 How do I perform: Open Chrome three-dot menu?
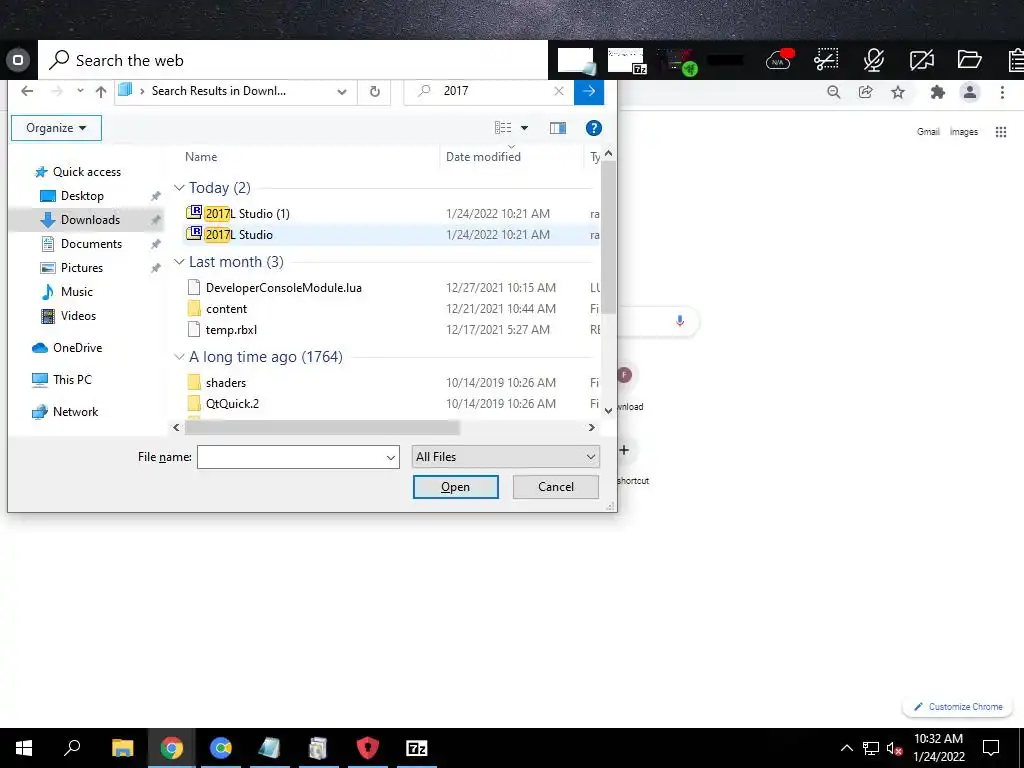click(1002, 92)
